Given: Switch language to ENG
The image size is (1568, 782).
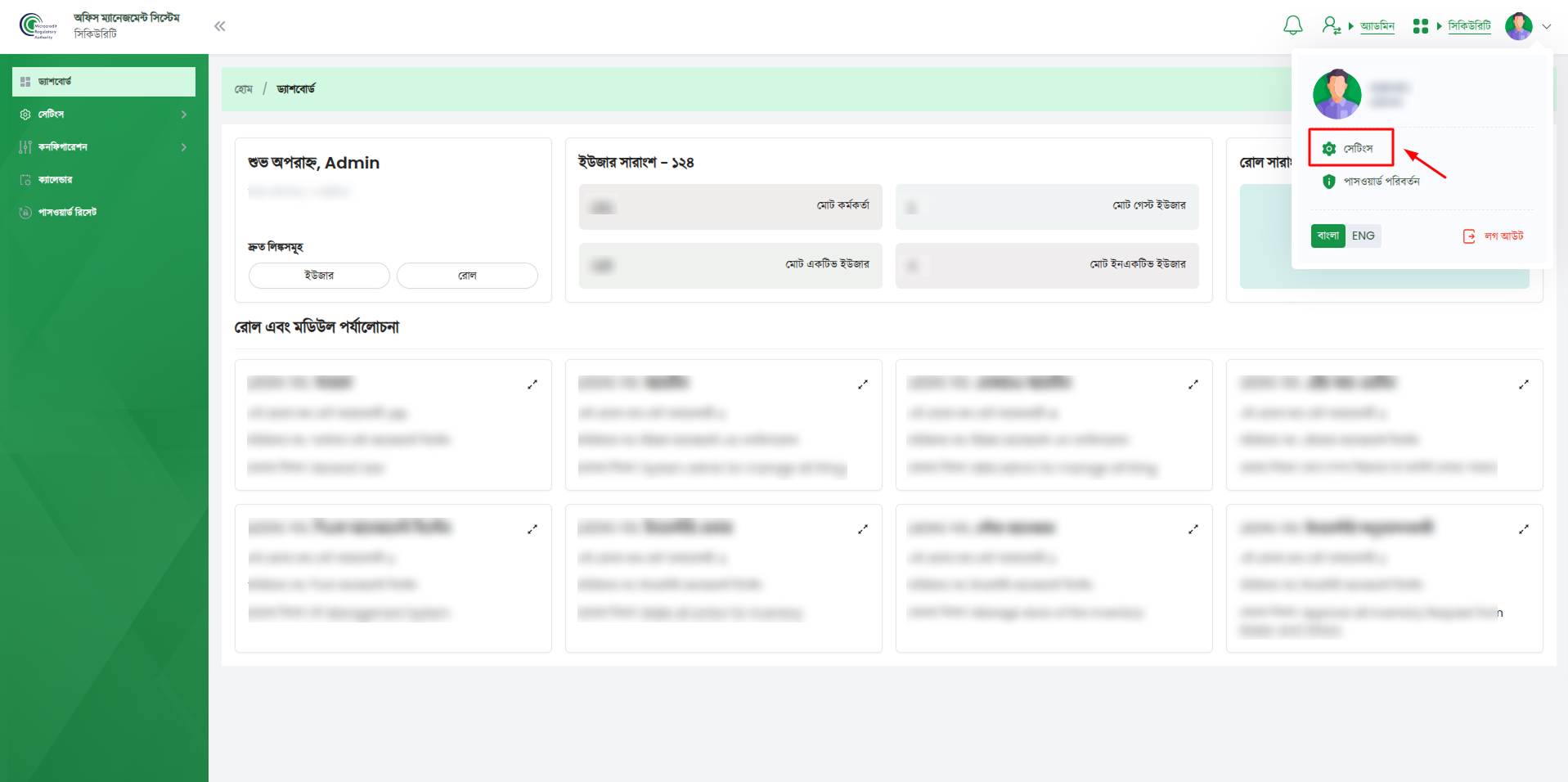Looking at the screenshot, I should (x=1363, y=236).
